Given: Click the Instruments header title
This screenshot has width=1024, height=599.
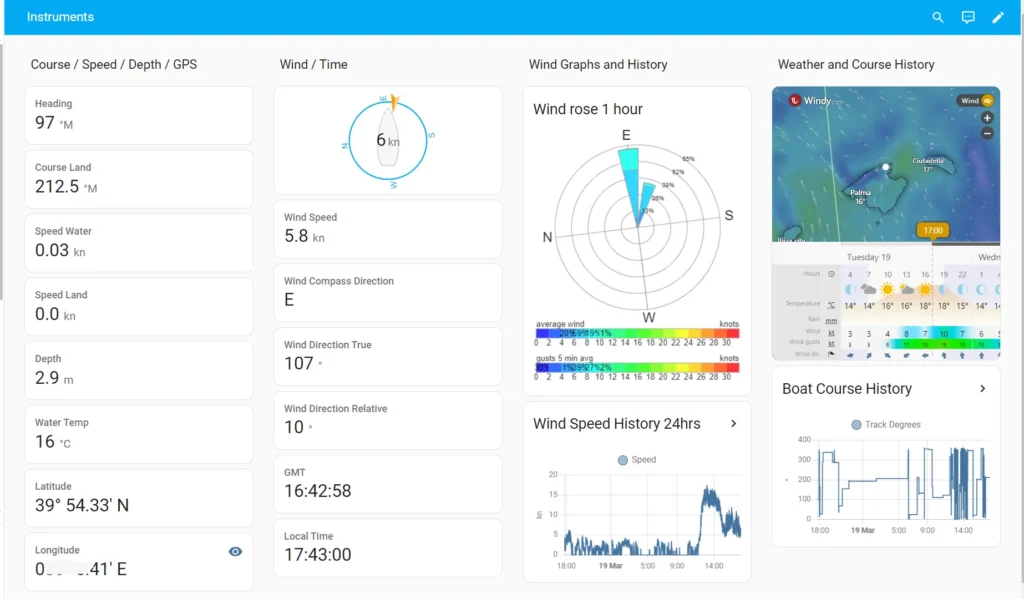Looking at the screenshot, I should click(x=60, y=17).
